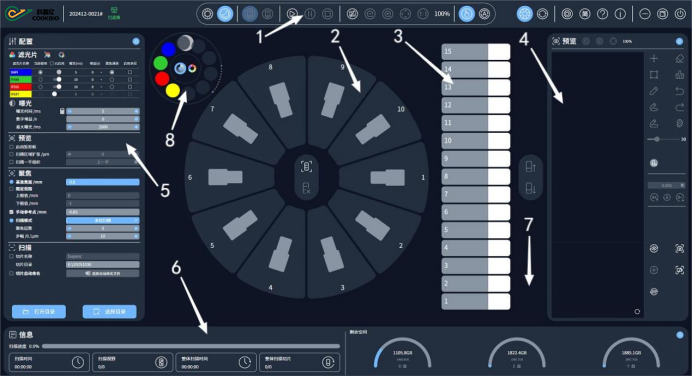
Task: Collapse the 配置 panel with its blue dot
Action: 136,41
